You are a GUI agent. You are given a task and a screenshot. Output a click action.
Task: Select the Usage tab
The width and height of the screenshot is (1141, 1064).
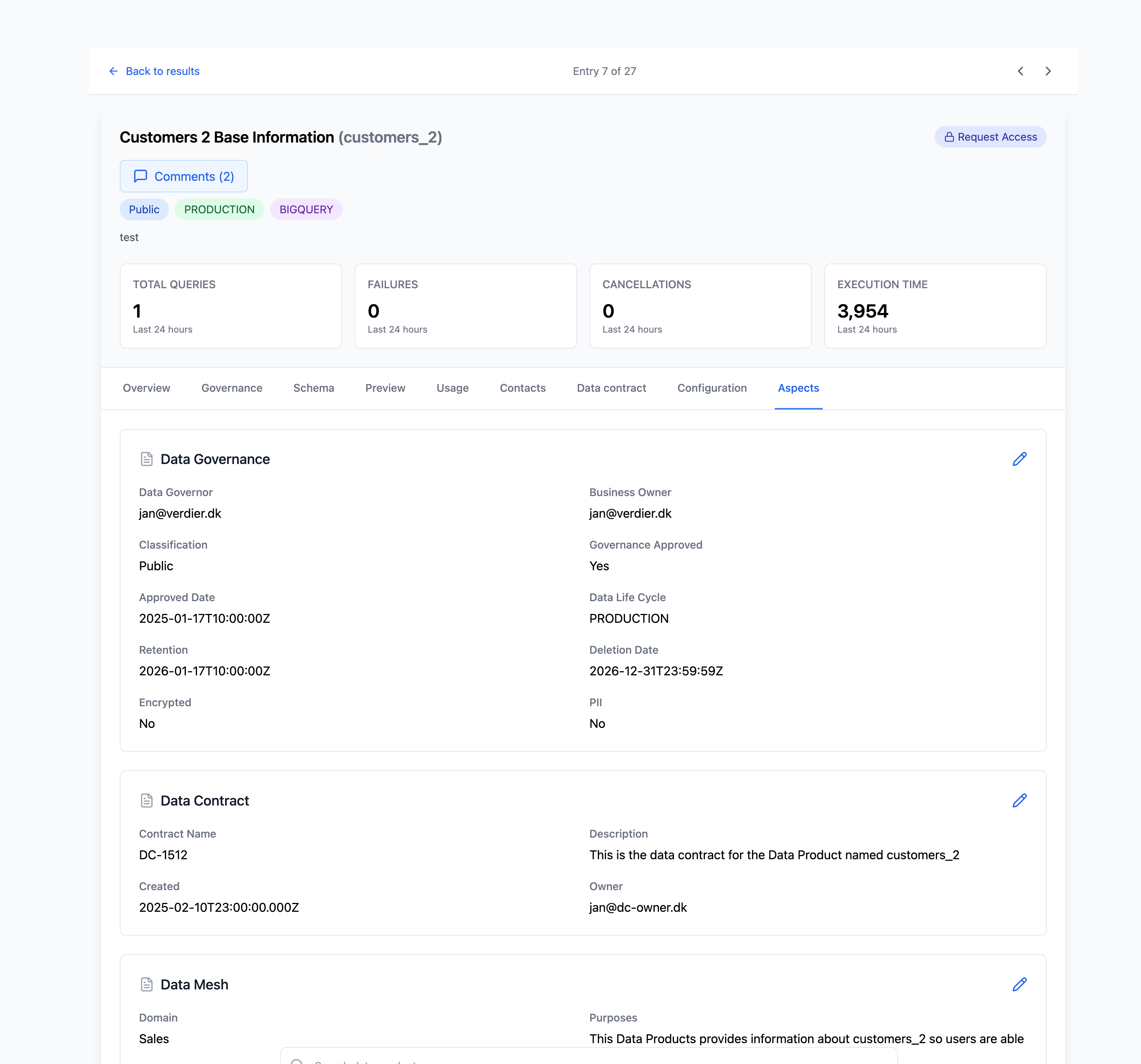452,388
